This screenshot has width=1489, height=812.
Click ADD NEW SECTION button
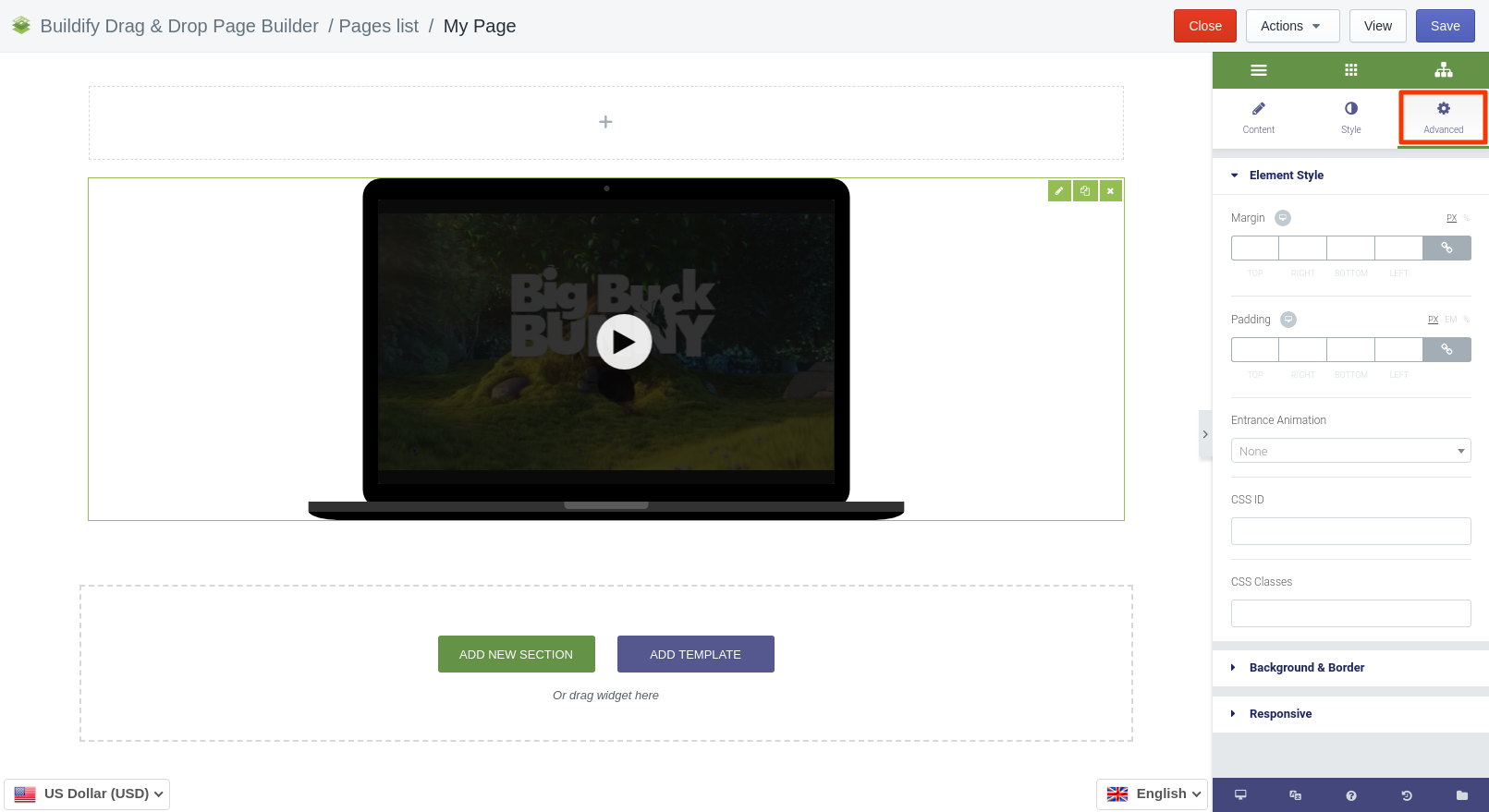pos(516,654)
